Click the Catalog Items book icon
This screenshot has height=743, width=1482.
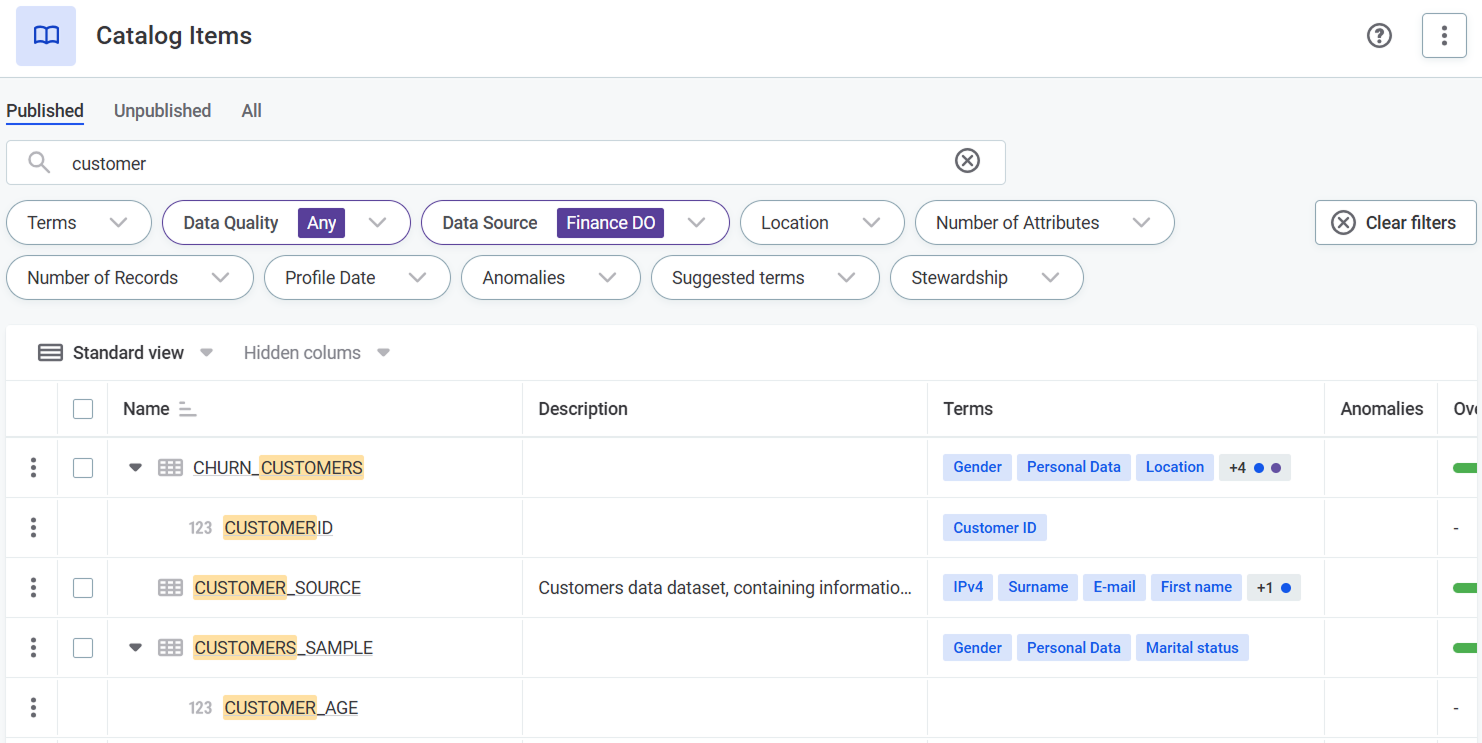click(x=46, y=36)
